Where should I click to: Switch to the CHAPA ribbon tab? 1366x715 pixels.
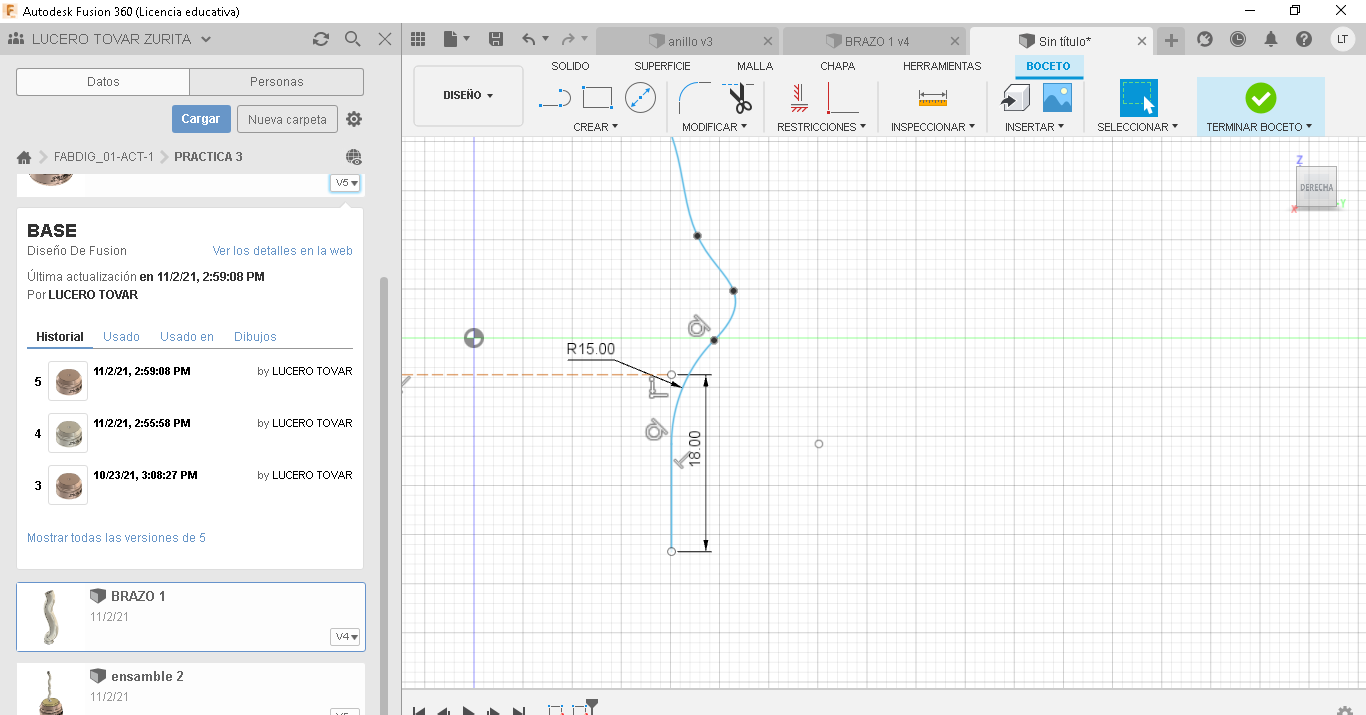click(x=838, y=66)
